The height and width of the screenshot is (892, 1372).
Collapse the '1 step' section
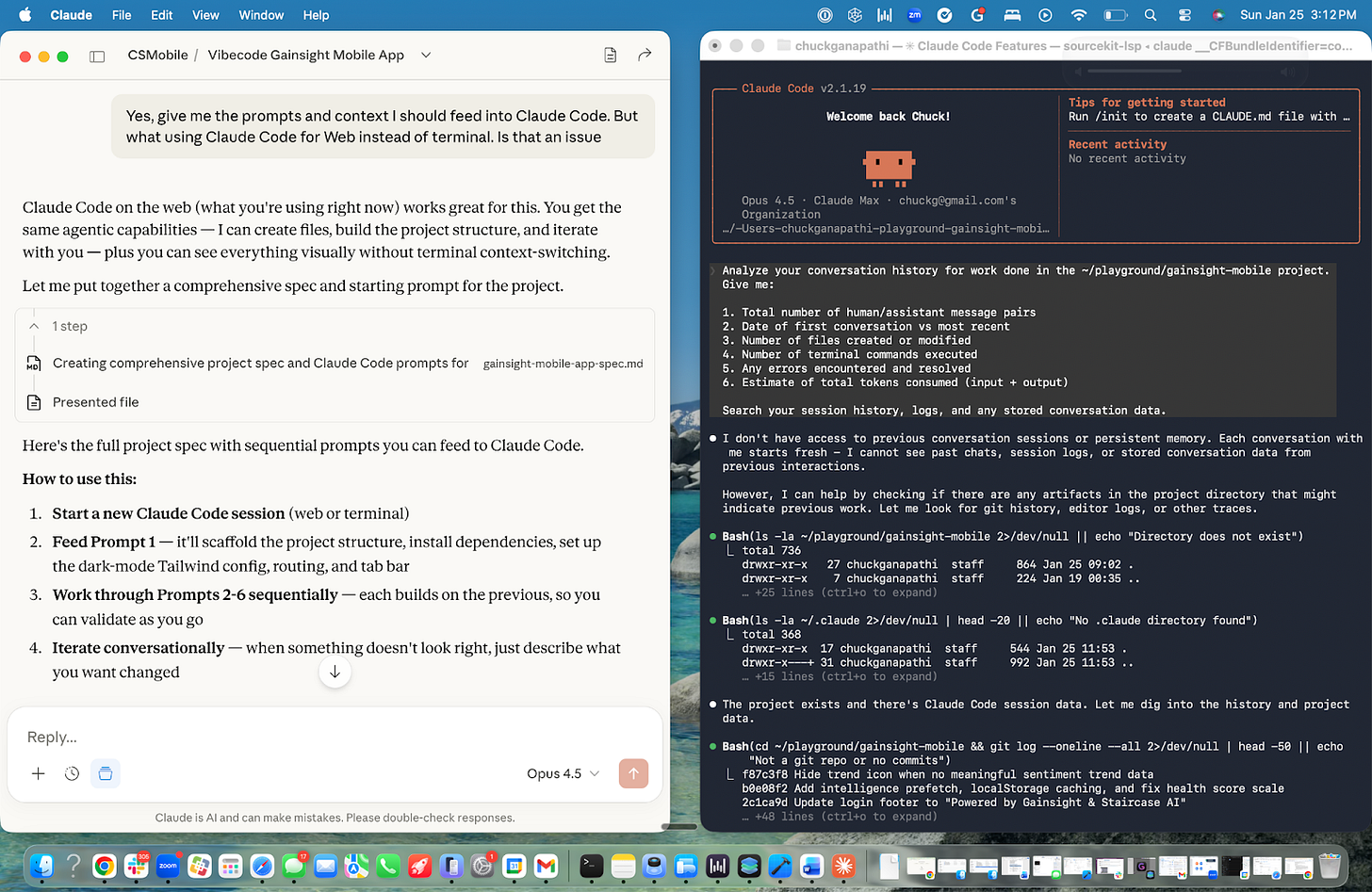pos(60,326)
